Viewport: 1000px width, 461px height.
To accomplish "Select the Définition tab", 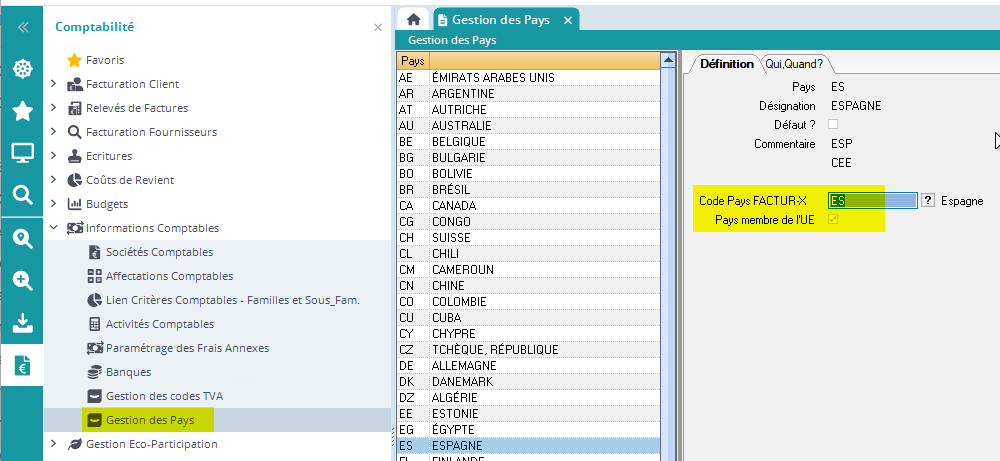I will point(726,63).
